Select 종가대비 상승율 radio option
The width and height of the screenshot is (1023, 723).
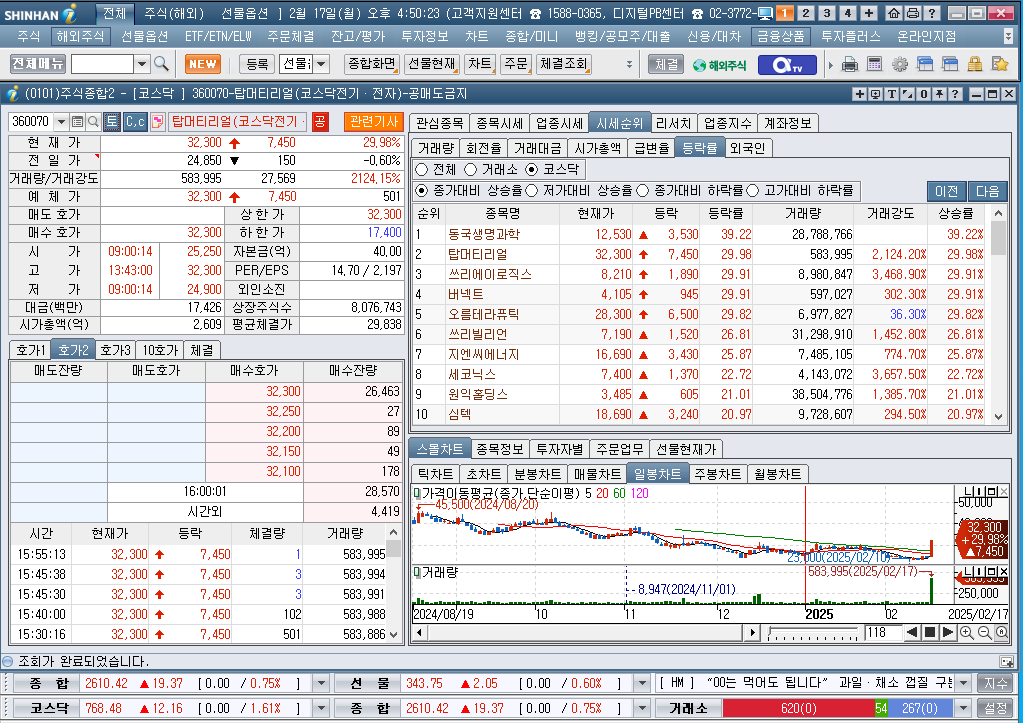point(422,191)
